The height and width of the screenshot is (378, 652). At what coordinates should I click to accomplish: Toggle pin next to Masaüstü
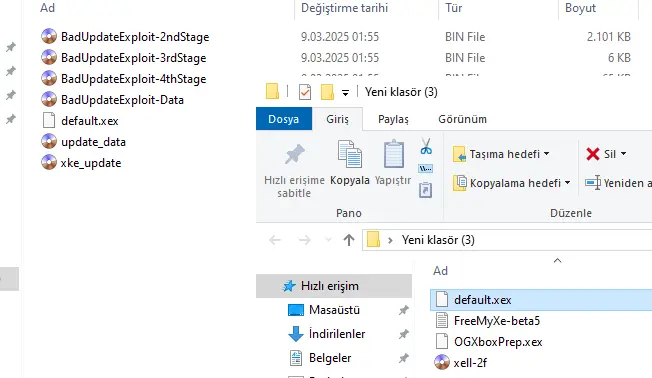[x=403, y=310]
